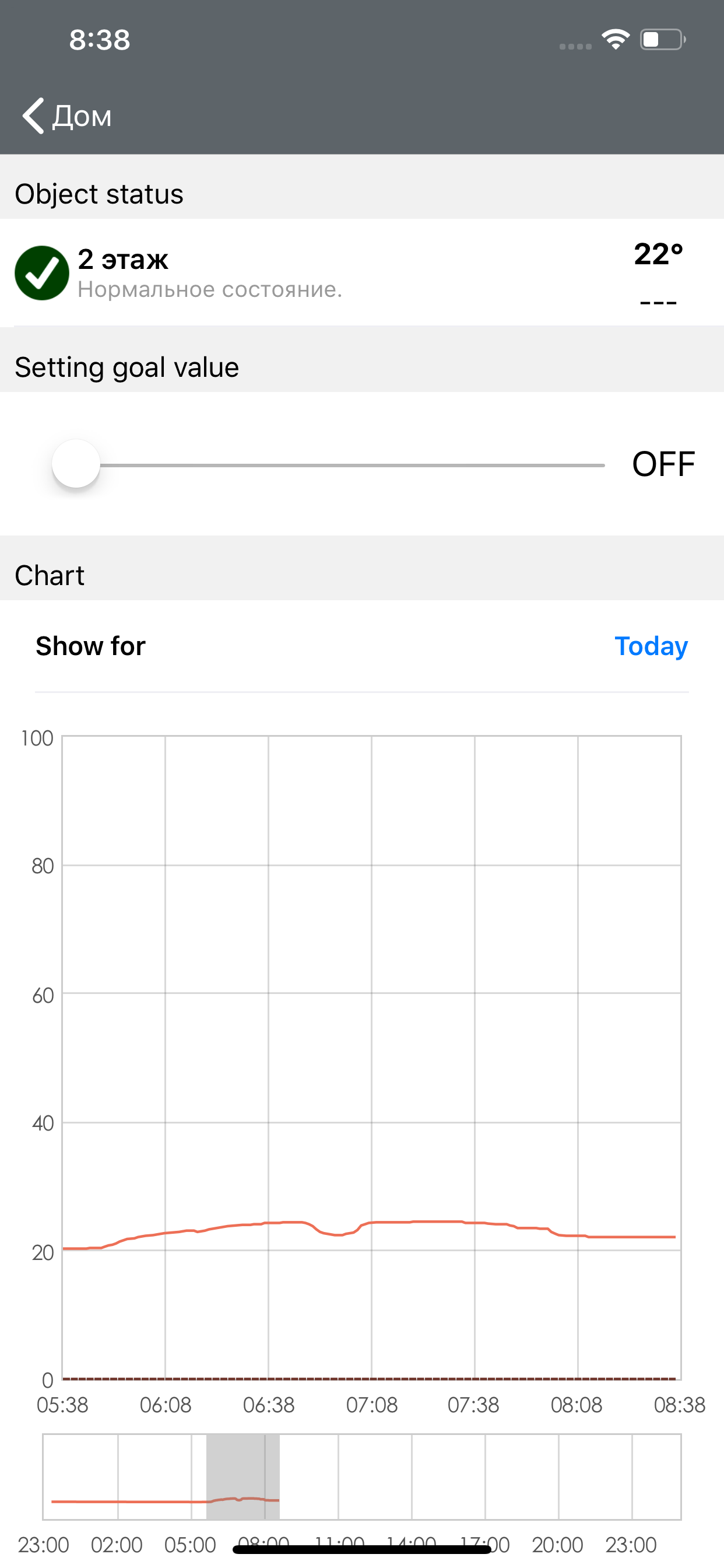Tap the battery indicator icon
This screenshot has width=724, height=1568.
(x=662, y=40)
